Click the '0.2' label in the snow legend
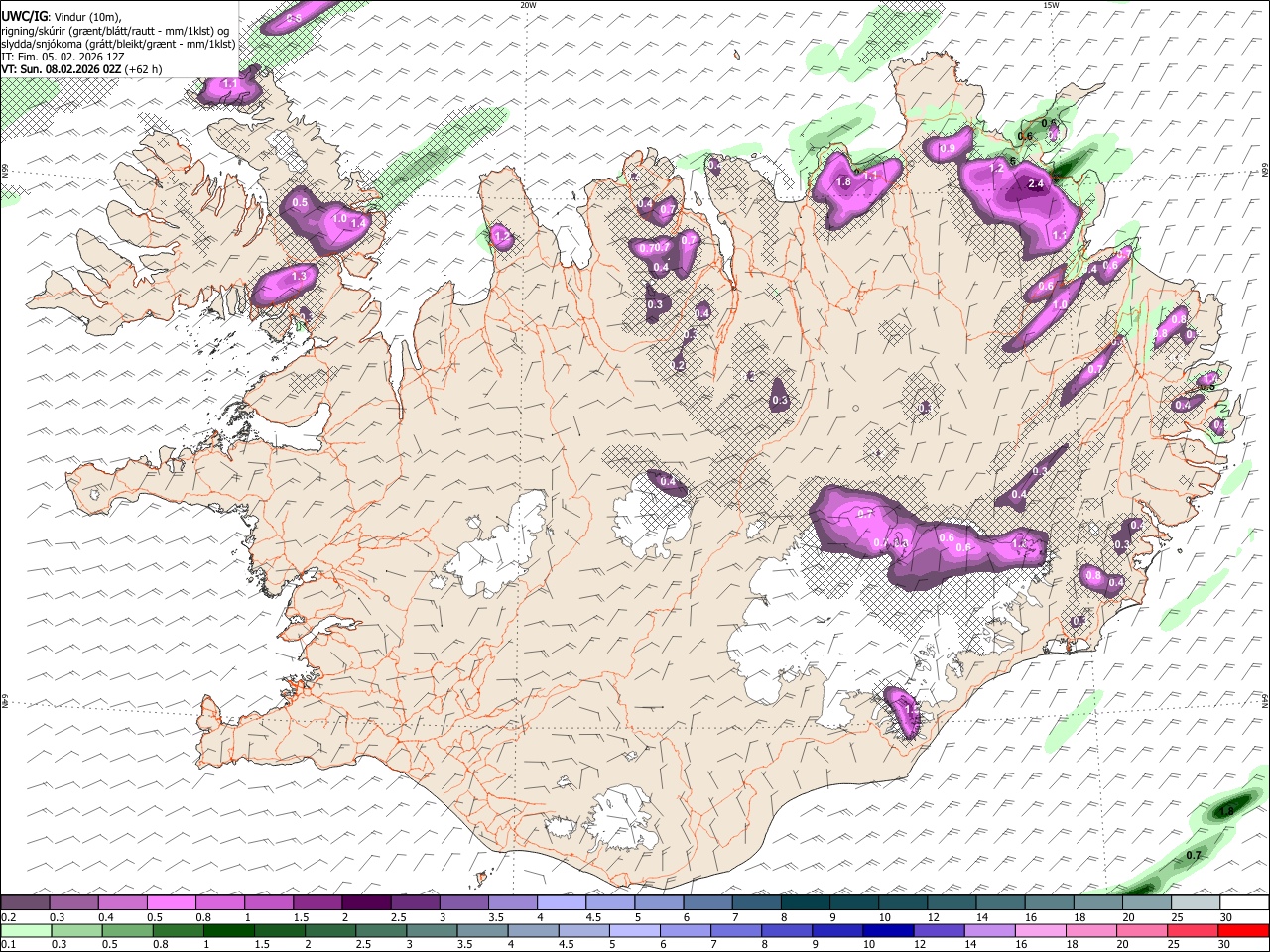Screen dimensions: 1270x952 [8, 917]
